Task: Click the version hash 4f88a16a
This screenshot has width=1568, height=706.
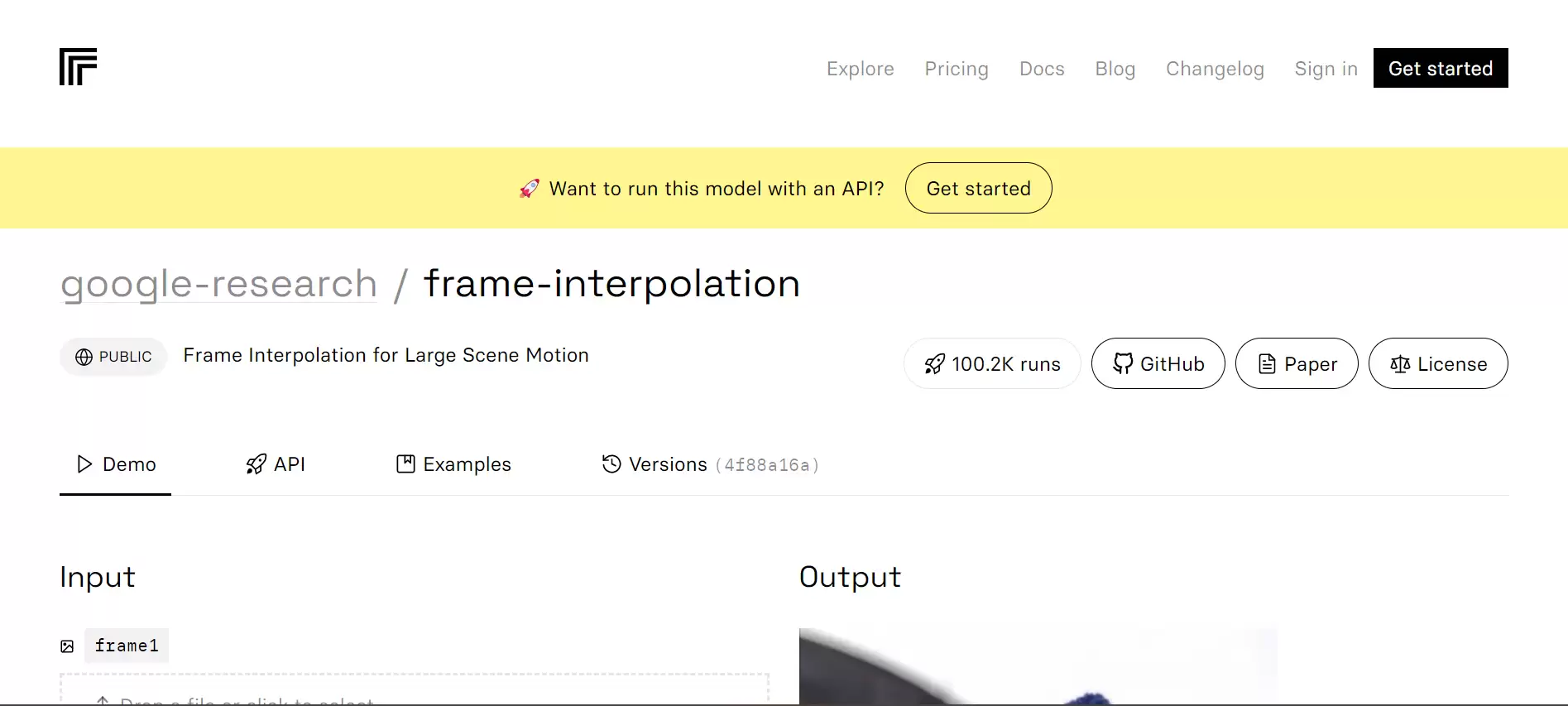Action: (x=767, y=465)
